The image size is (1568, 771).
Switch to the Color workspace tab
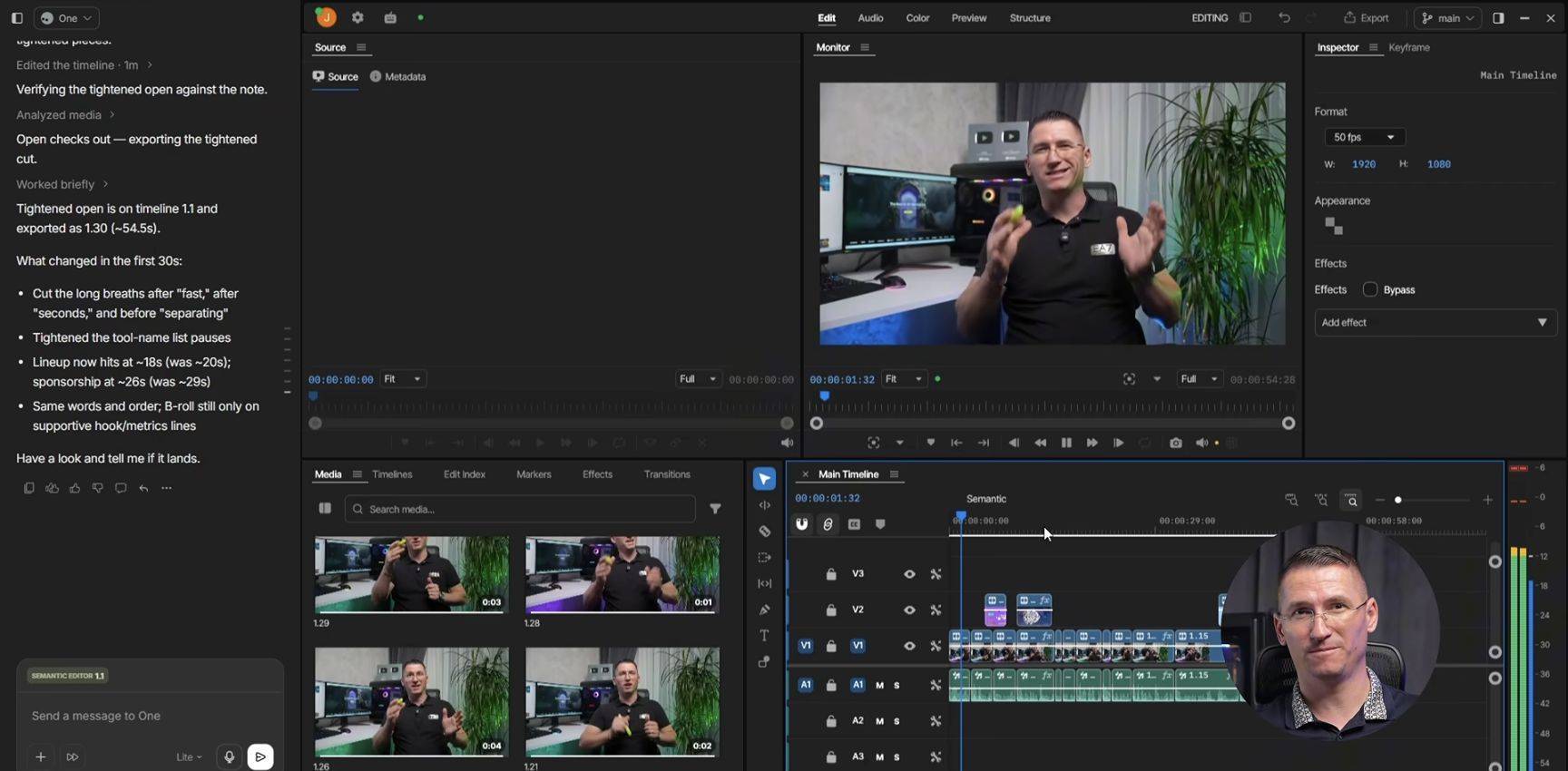tap(917, 17)
